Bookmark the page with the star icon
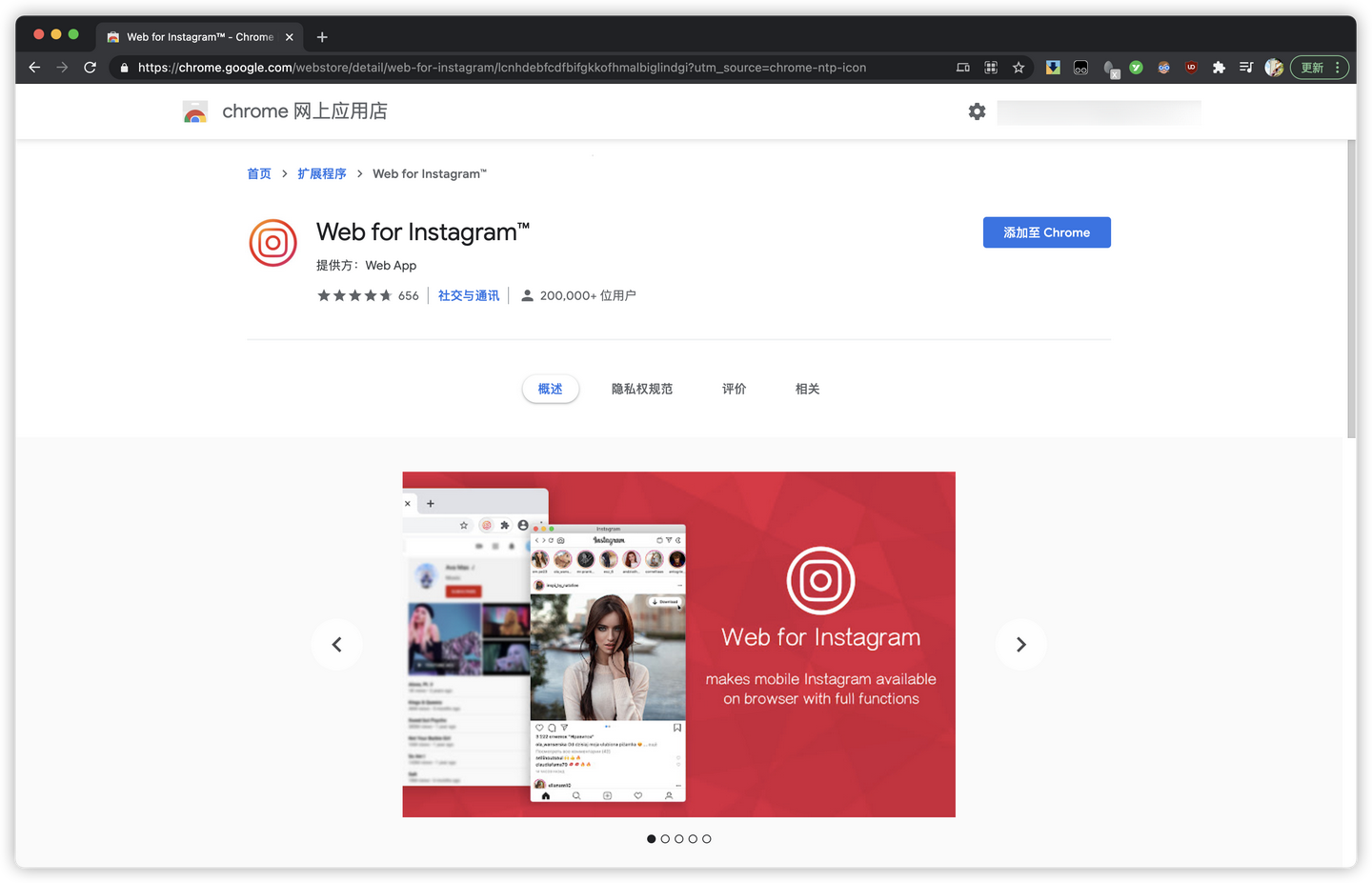1372x883 pixels. [1019, 67]
